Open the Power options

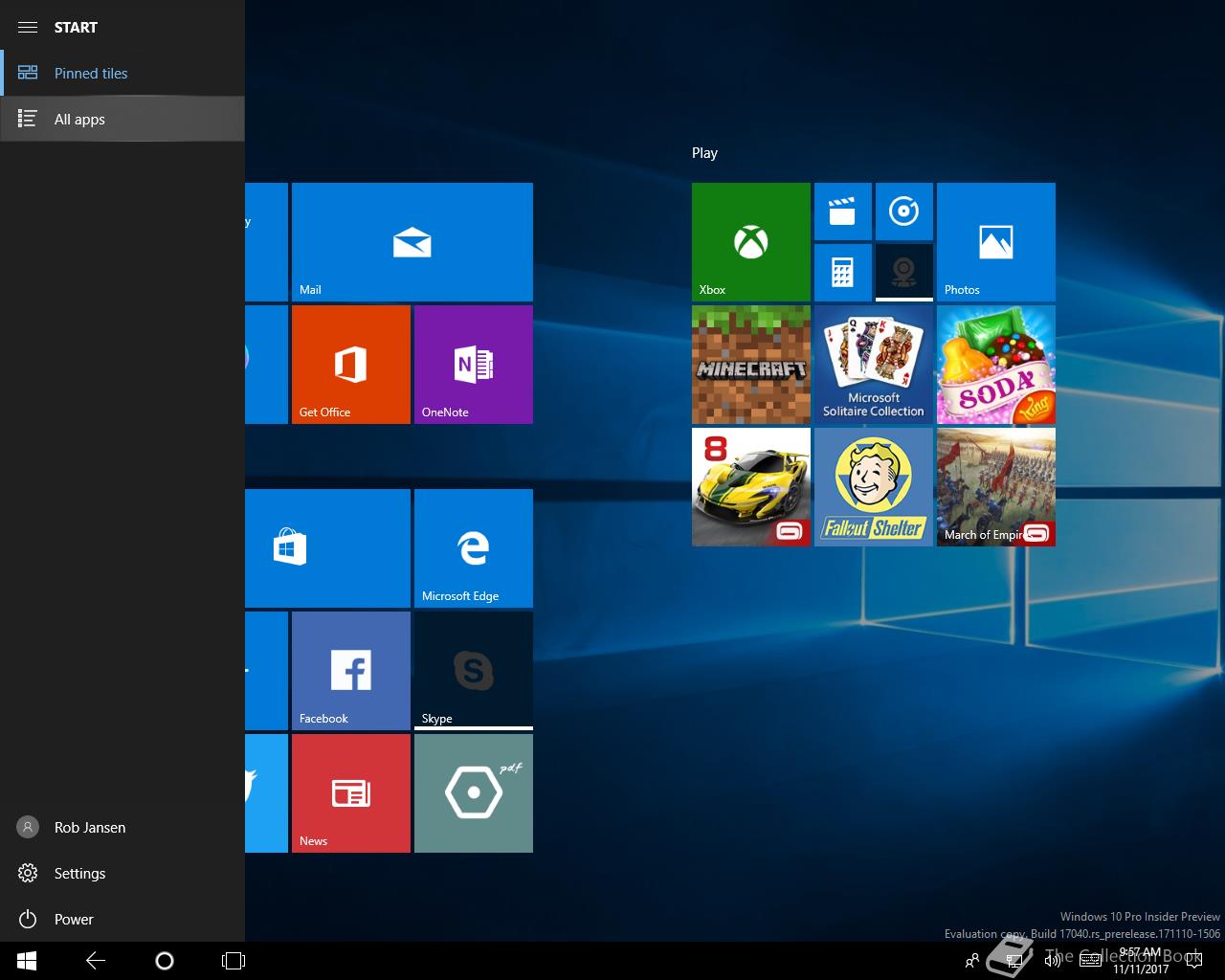(x=122, y=919)
